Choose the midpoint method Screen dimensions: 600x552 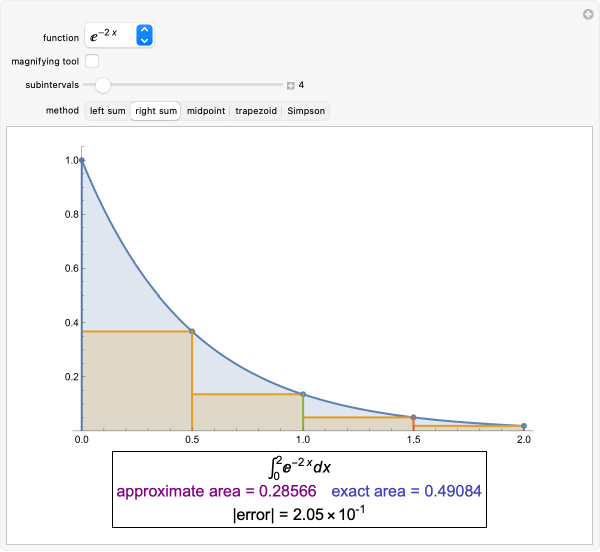tap(206, 111)
